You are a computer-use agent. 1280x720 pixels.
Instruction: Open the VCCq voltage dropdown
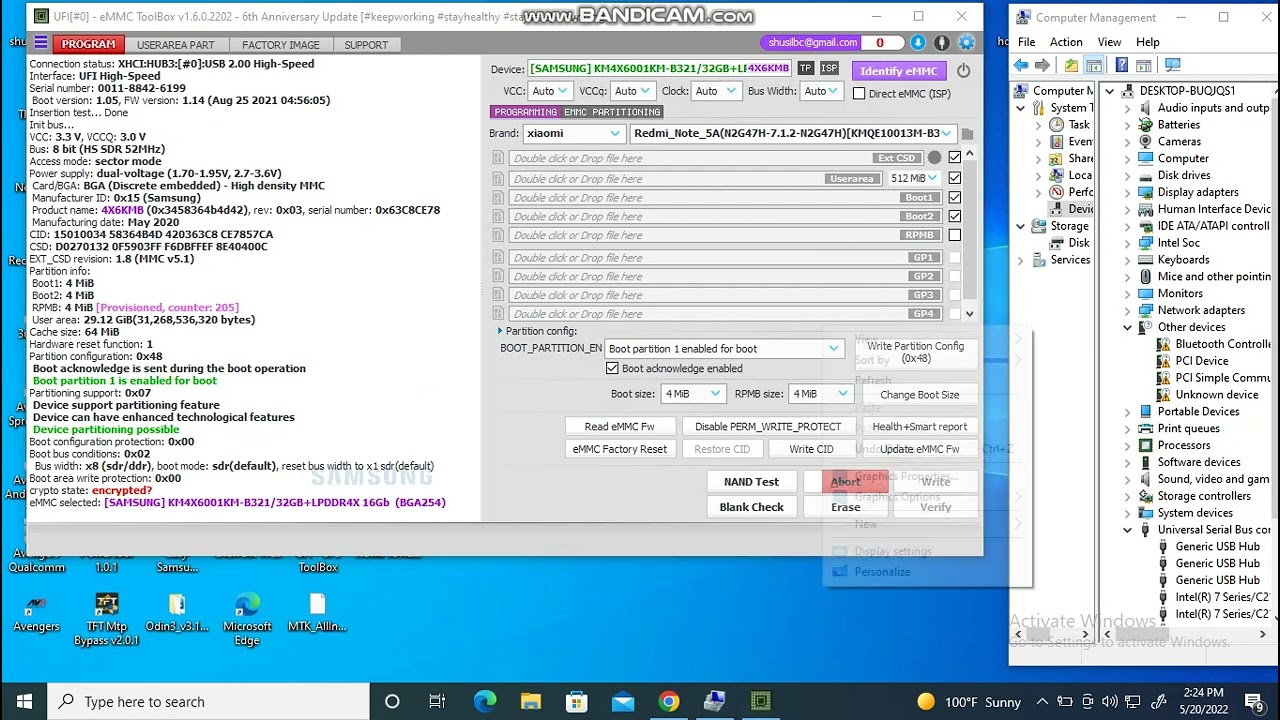tap(633, 91)
